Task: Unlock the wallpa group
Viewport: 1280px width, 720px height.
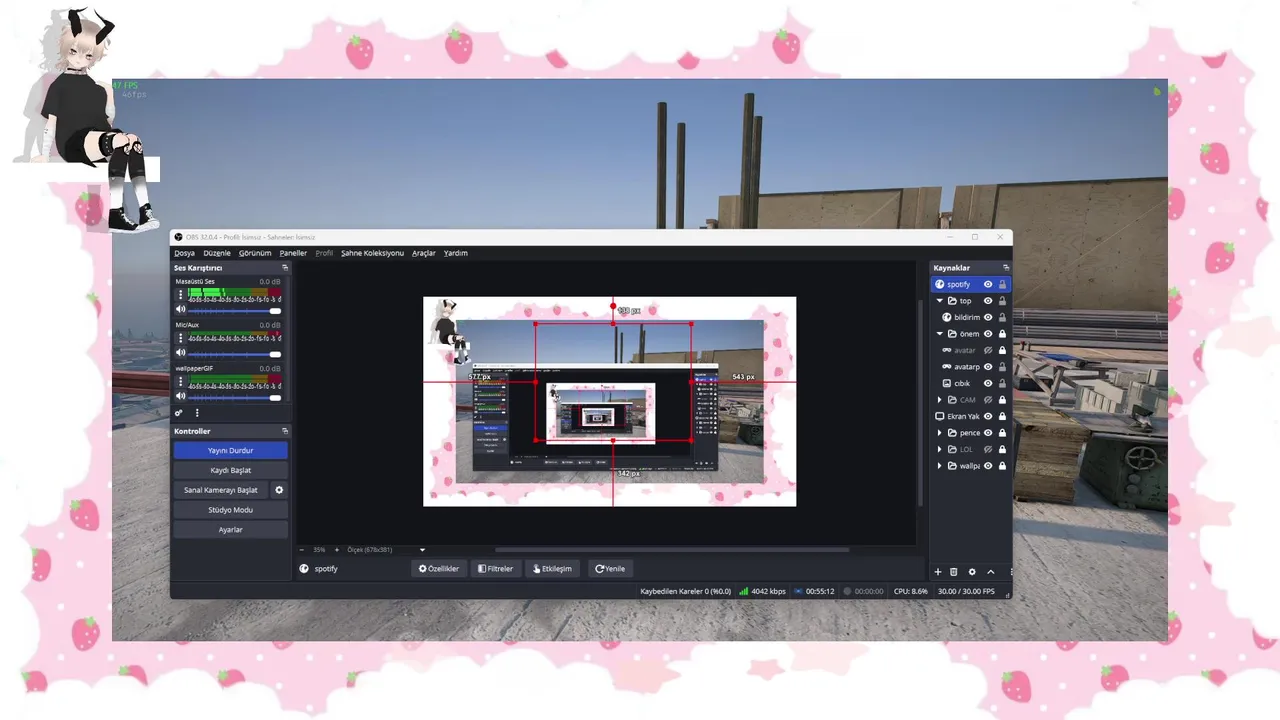Action: click(x=1002, y=466)
